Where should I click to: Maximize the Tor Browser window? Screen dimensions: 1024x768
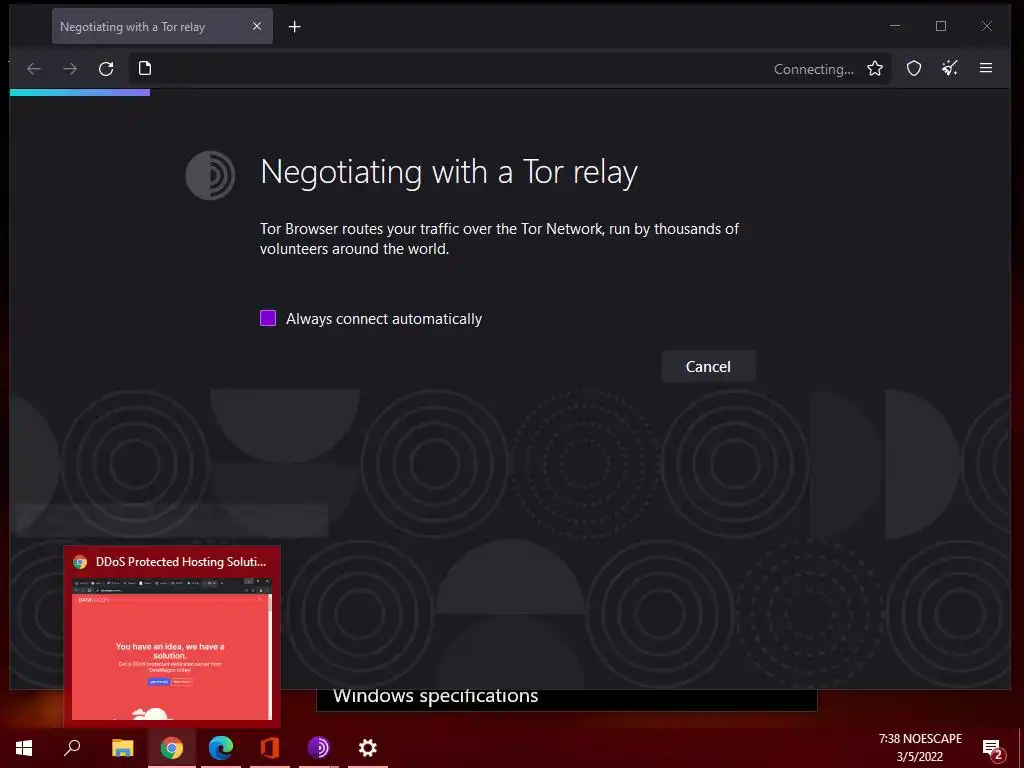941,26
